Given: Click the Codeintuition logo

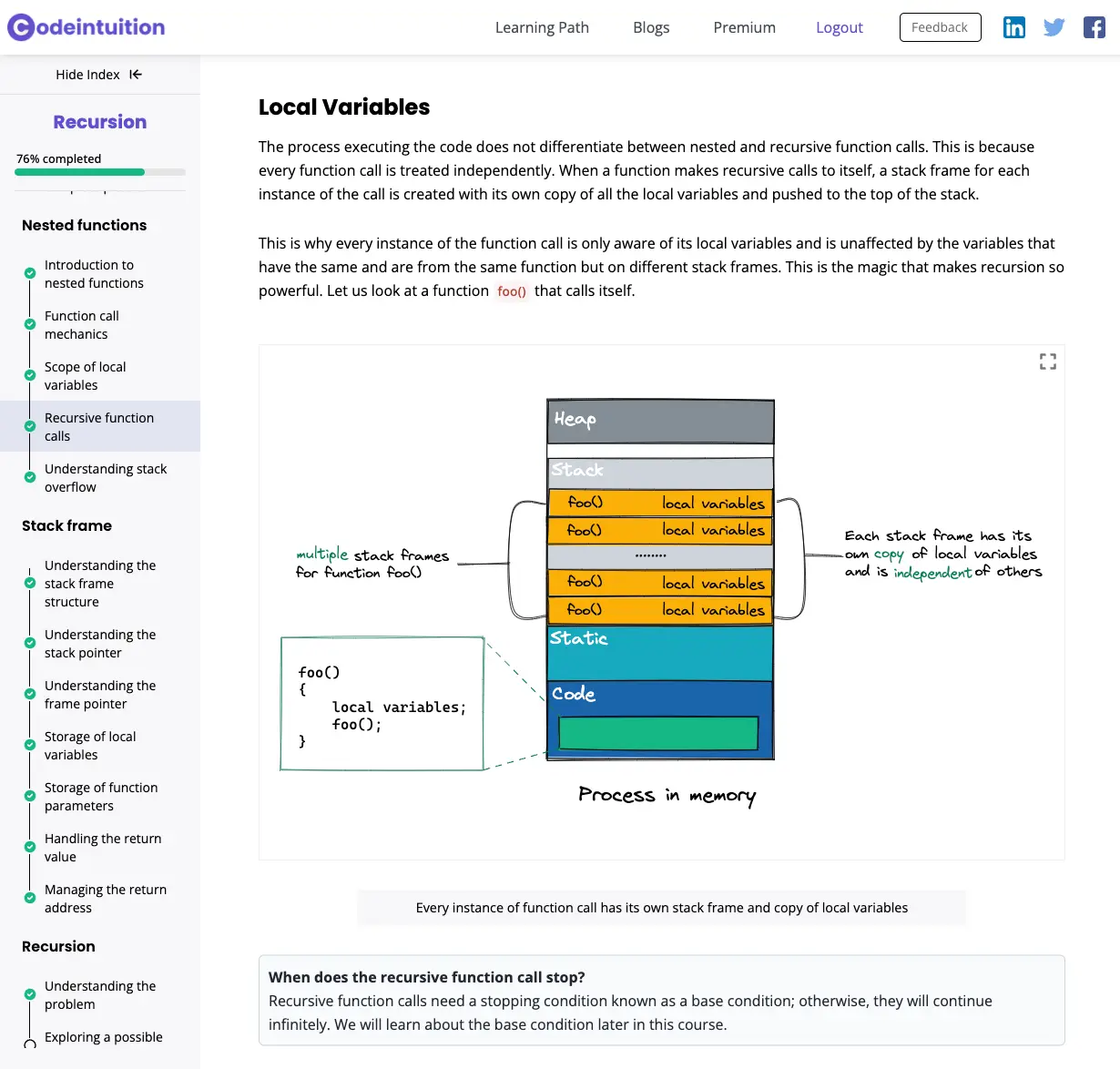Looking at the screenshot, I should (x=87, y=27).
